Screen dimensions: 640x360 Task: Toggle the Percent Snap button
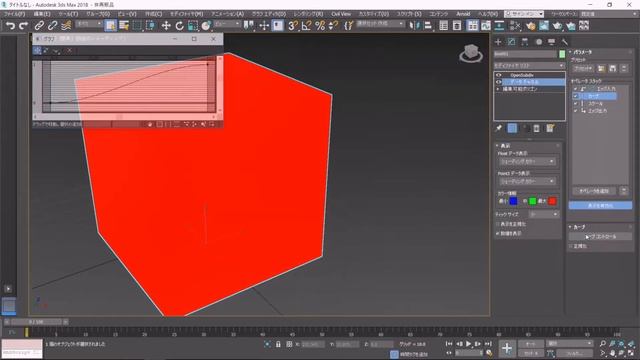click(x=320, y=26)
